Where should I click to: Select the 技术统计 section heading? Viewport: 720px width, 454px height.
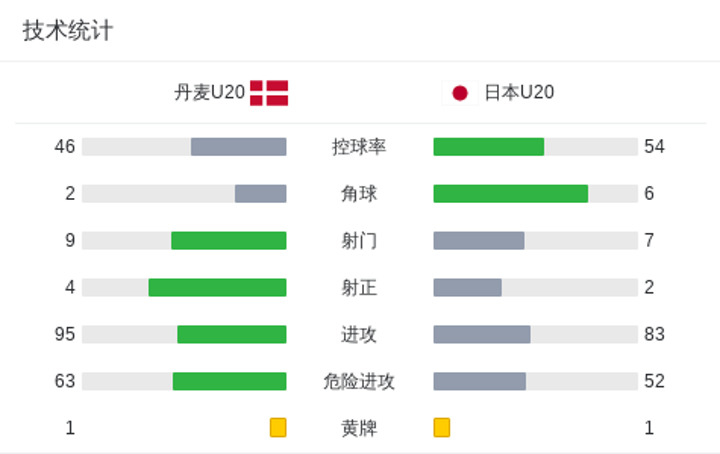68,31
